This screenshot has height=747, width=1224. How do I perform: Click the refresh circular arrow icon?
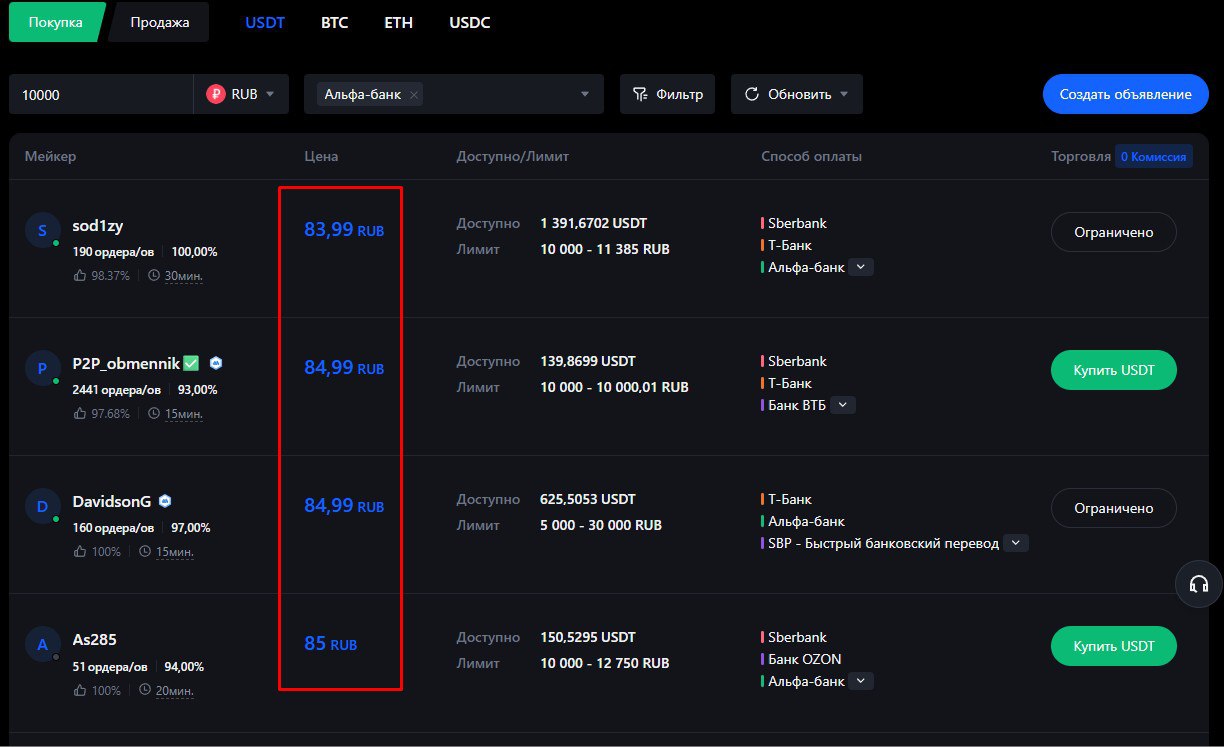tap(752, 94)
